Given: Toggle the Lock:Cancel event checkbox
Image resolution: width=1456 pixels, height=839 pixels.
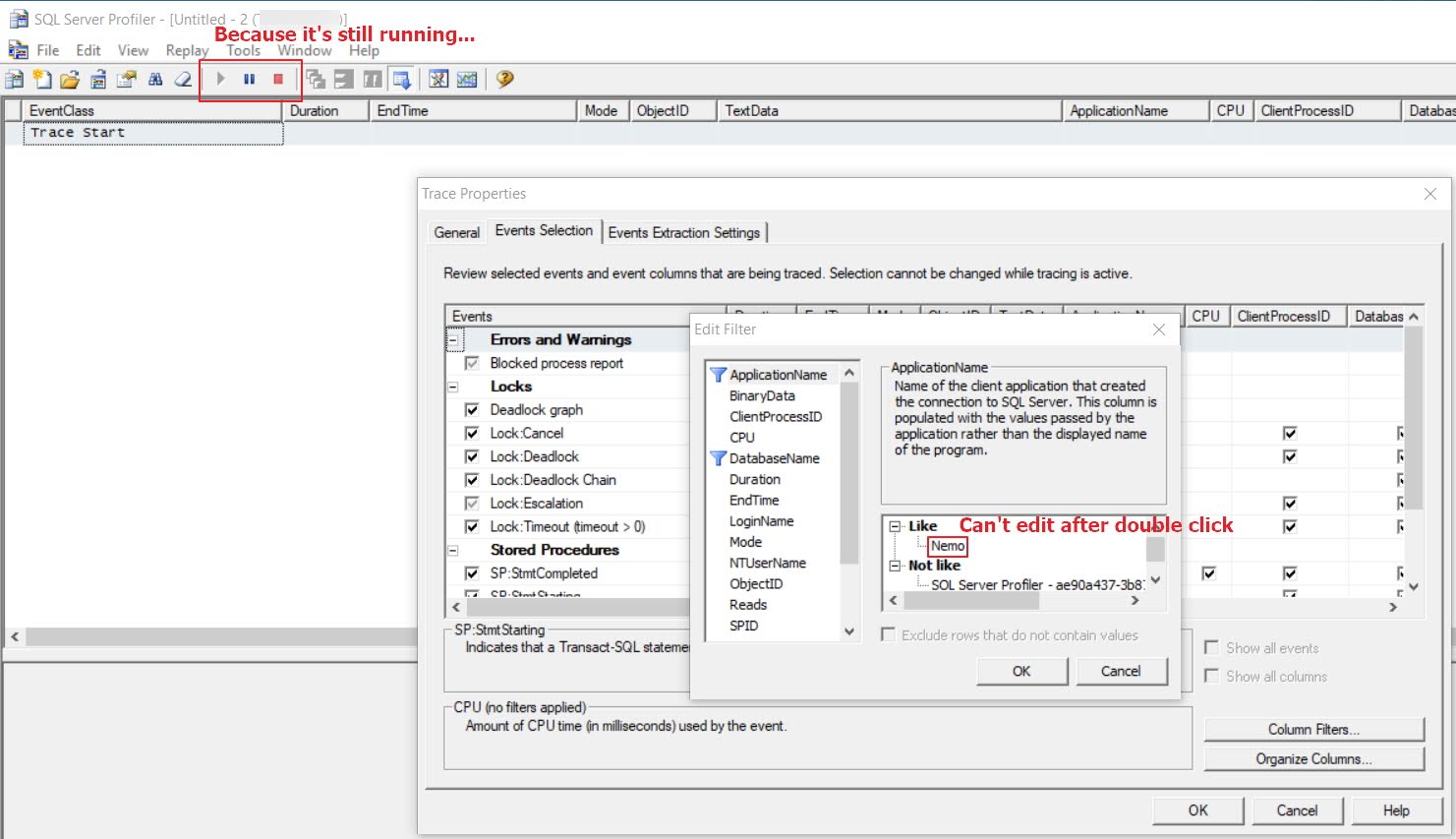Looking at the screenshot, I should [472, 434].
